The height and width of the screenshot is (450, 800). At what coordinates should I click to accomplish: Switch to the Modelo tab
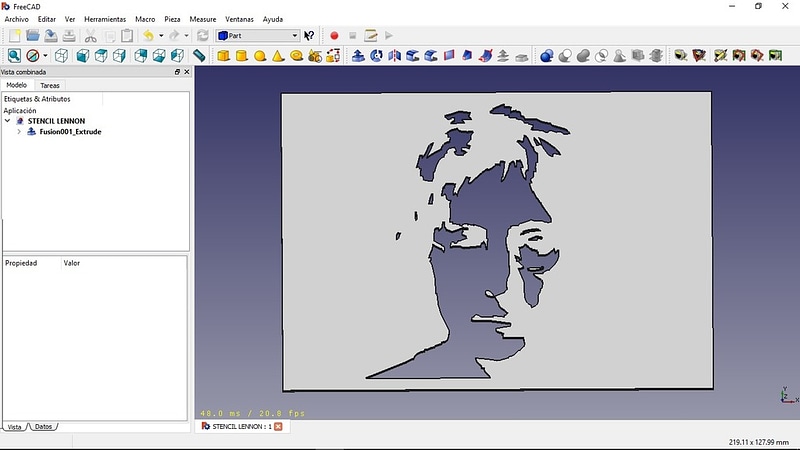point(17,85)
